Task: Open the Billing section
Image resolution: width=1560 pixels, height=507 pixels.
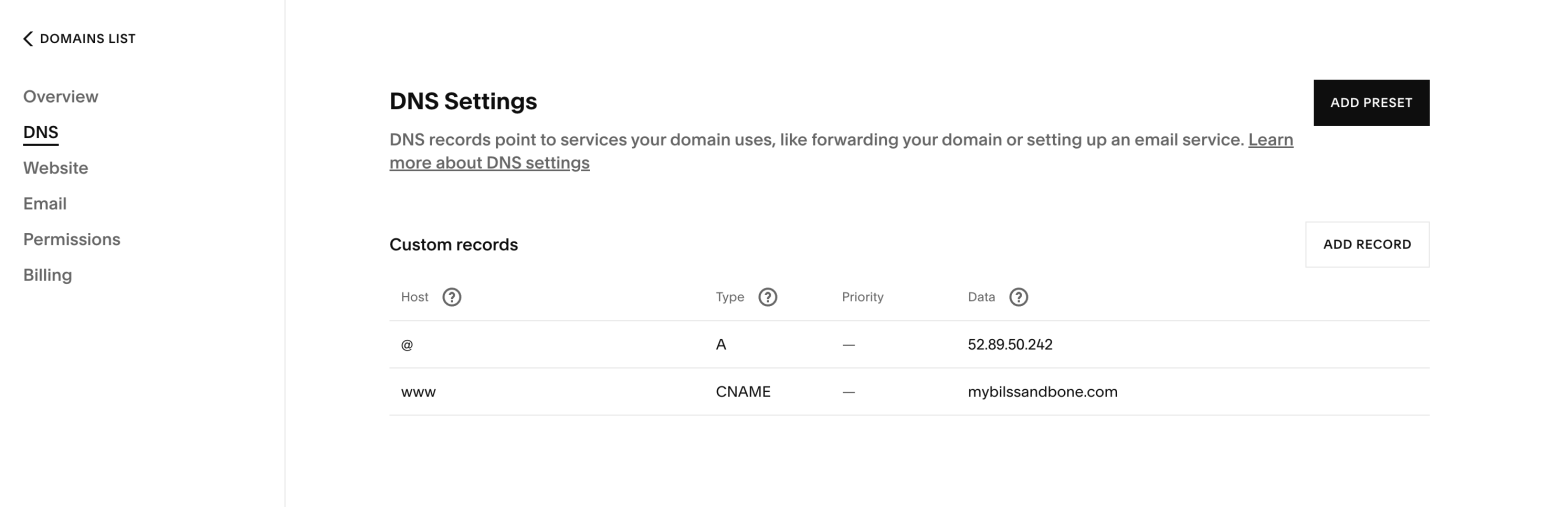Action: click(x=48, y=275)
